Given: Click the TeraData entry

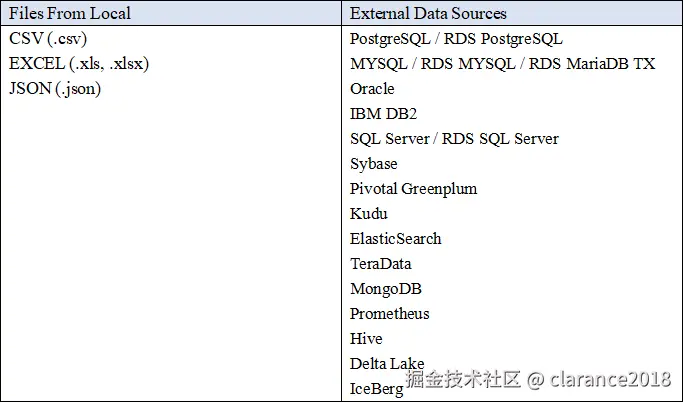Looking at the screenshot, I should click(x=380, y=263).
